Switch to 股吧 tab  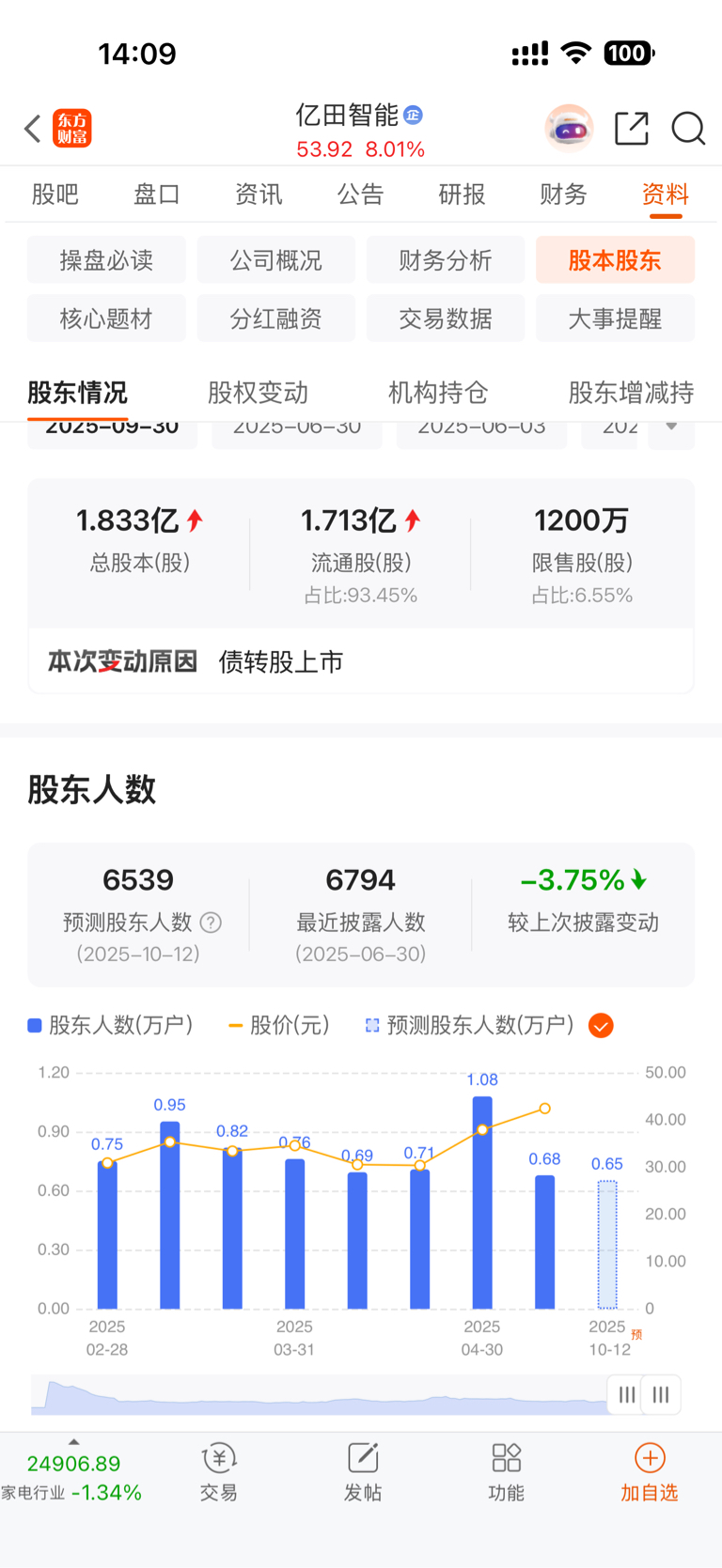[55, 194]
